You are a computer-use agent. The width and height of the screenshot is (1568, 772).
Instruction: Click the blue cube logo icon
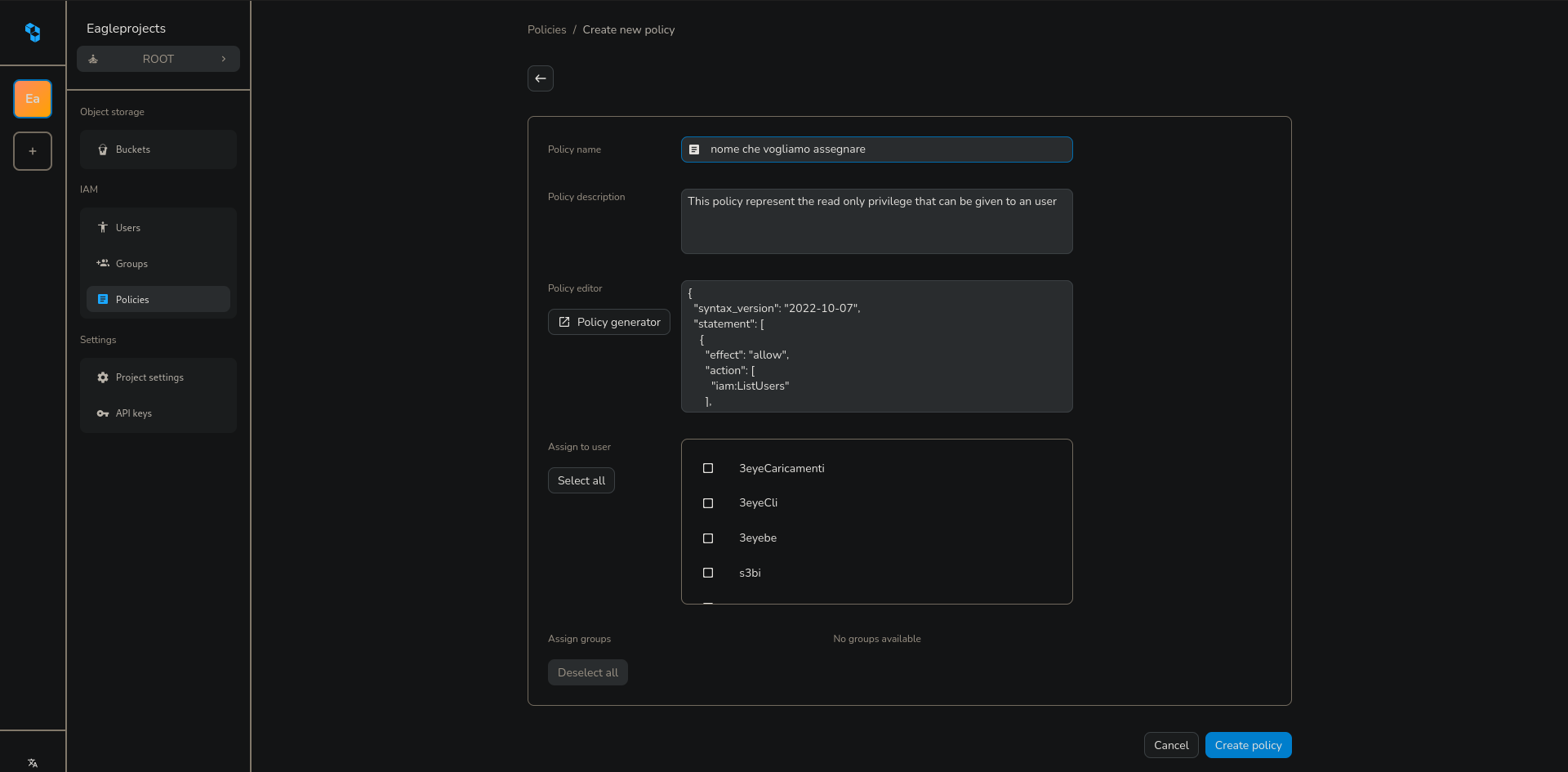[33, 32]
